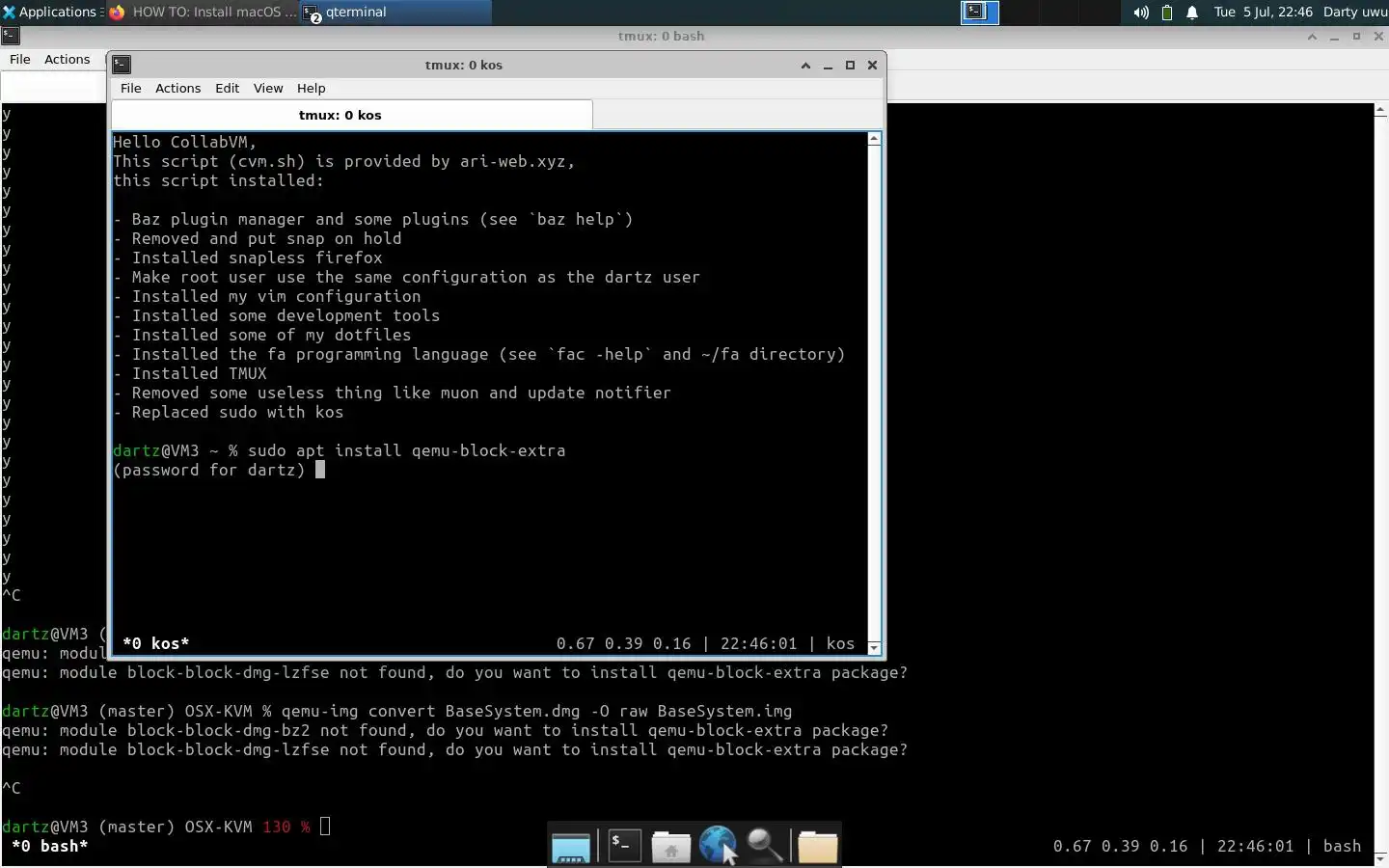Screen dimensions: 1389x868
Task: Click 'Replaced sudo with kos' line
Action: pyautogui.click(x=228, y=412)
